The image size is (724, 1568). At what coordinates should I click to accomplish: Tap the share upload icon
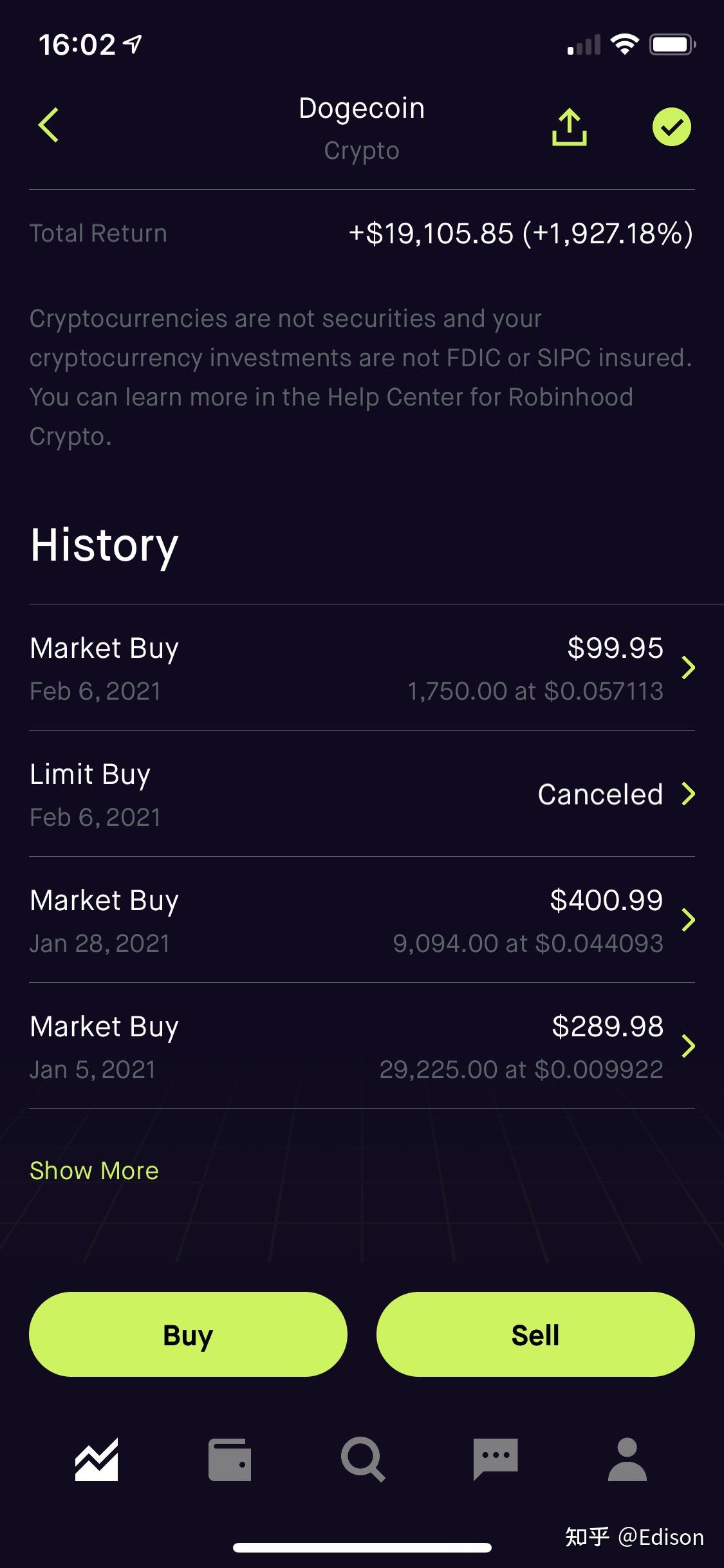click(x=569, y=127)
